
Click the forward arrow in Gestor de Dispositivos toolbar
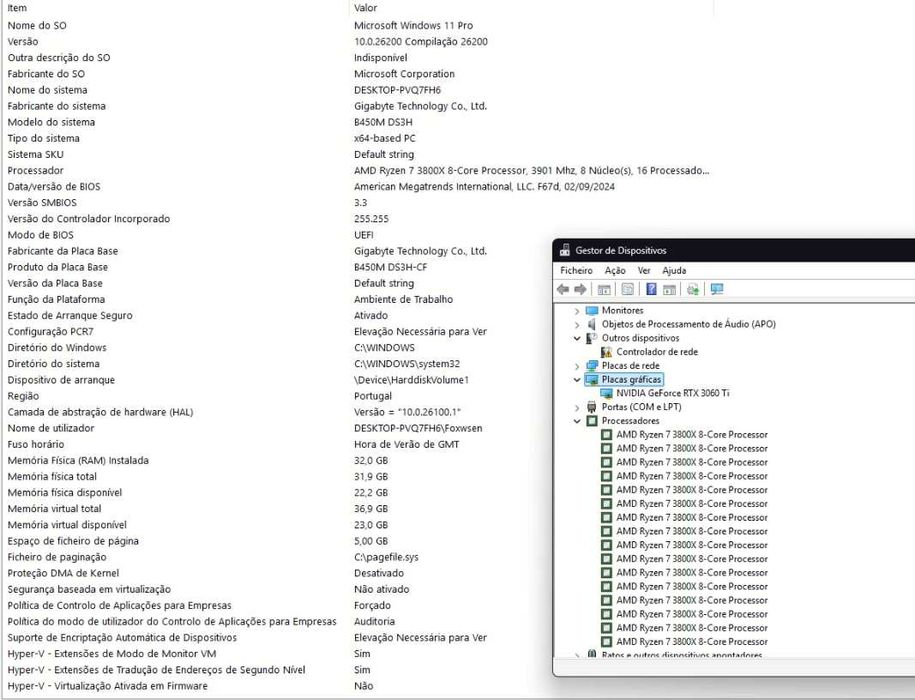tap(580, 289)
